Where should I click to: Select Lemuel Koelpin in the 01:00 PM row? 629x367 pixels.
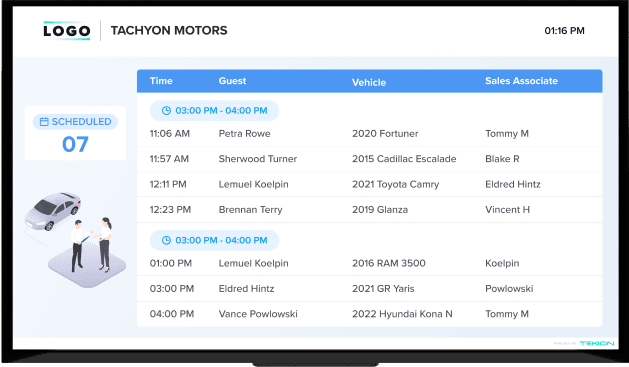pos(254,264)
